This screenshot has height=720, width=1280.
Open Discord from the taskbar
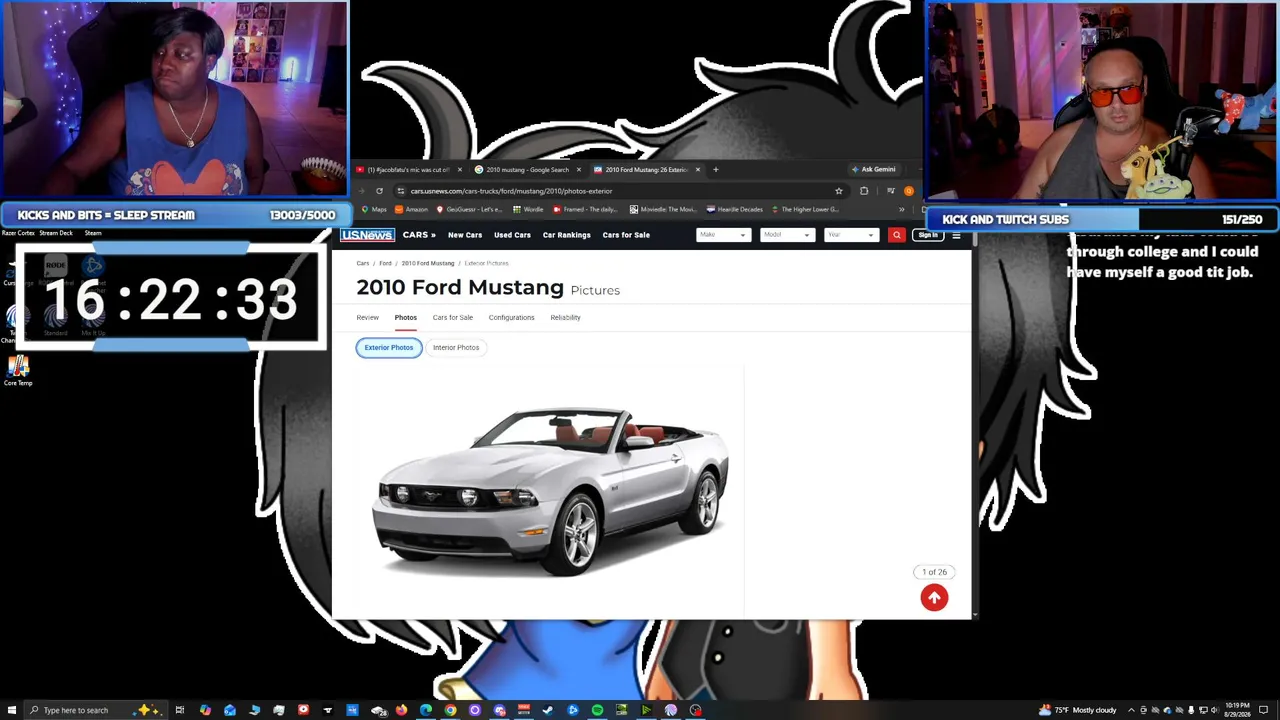(499, 710)
